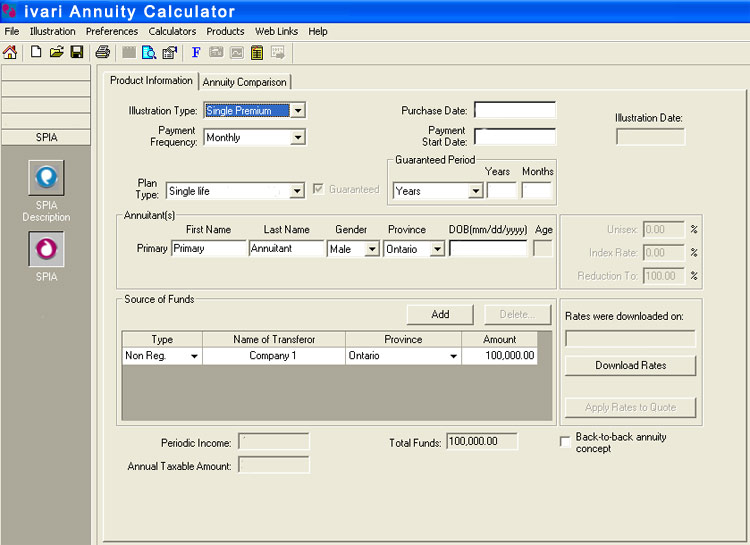The height and width of the screenshot is (545, 750).
Task: Open the Calculators menu
Action: (x=172, y=32)
